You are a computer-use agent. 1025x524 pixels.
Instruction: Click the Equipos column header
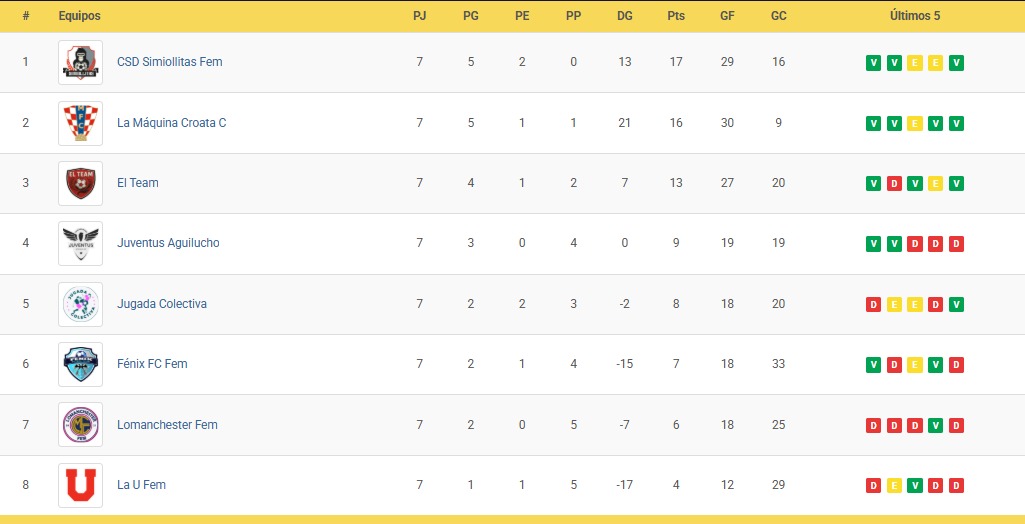tap(79, 16)
